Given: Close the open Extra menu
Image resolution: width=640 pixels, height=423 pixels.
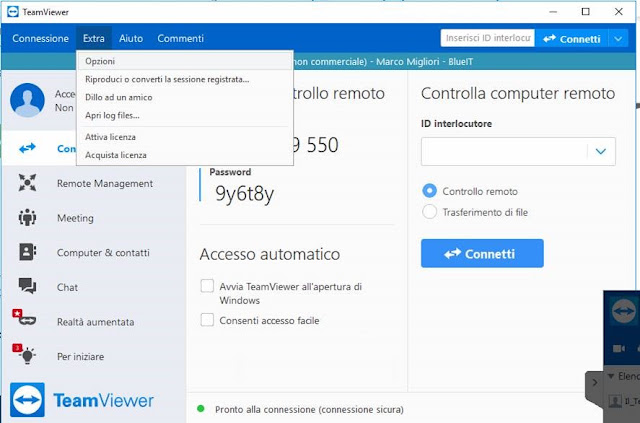Looking at the screenshot, I should pos(94,38).
